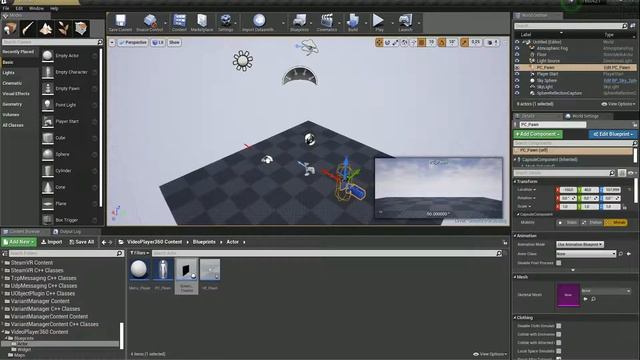Open the Edit menu
The image size is (640, 360).
click(19, 8)
